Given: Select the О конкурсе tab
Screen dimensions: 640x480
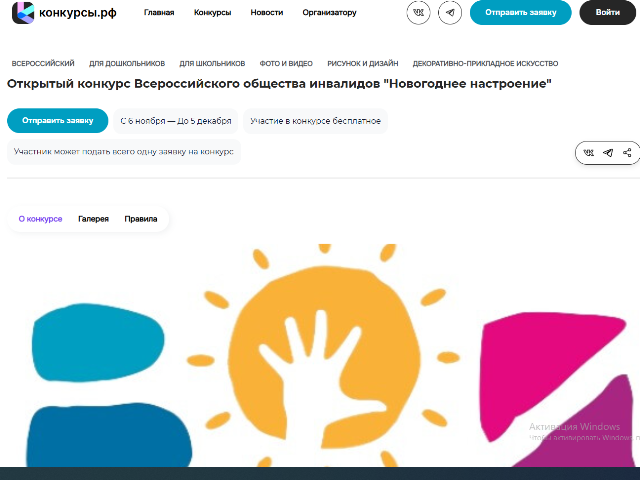Looking at the screenshot, I should coord(40,219).
